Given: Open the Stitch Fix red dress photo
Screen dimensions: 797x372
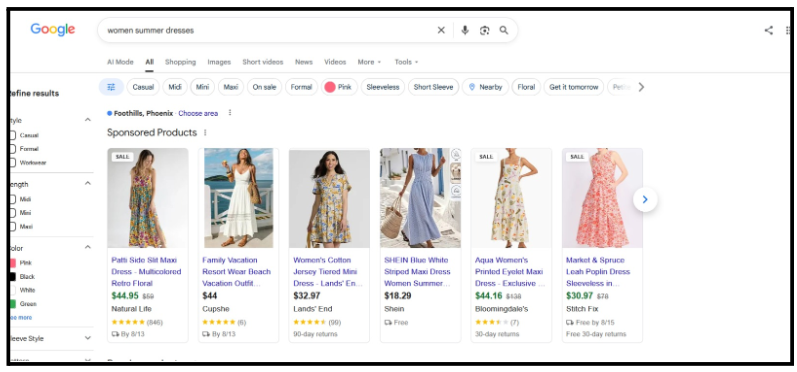Looking at the screenshot, I should (x=602, y=198).
